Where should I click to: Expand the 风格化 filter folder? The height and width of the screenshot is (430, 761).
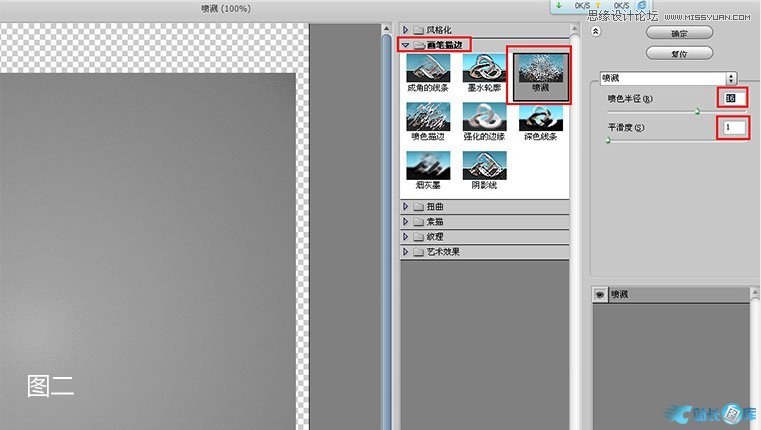point(406,30)
